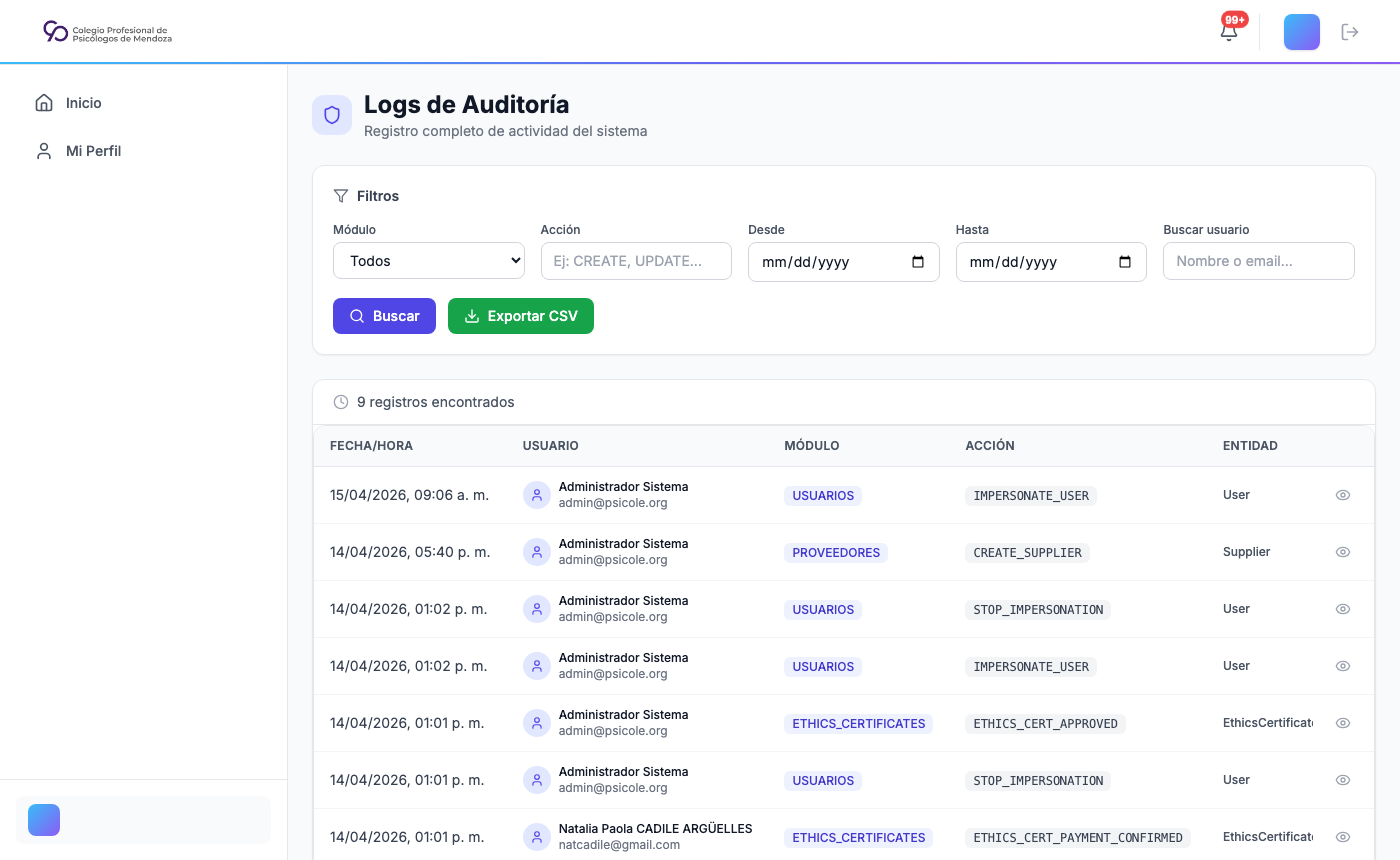Click the USUARIO column header
This screenshot has height=860, width=1400.
(x=551, y=446)
